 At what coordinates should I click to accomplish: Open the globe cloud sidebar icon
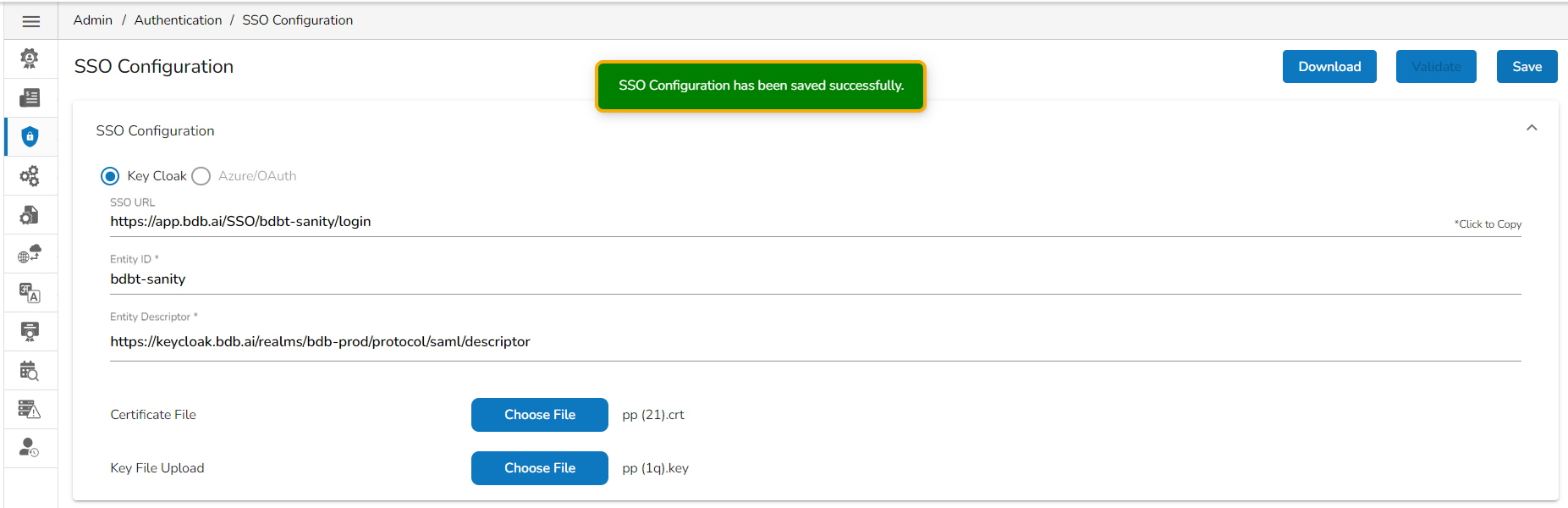coord(30,254)
